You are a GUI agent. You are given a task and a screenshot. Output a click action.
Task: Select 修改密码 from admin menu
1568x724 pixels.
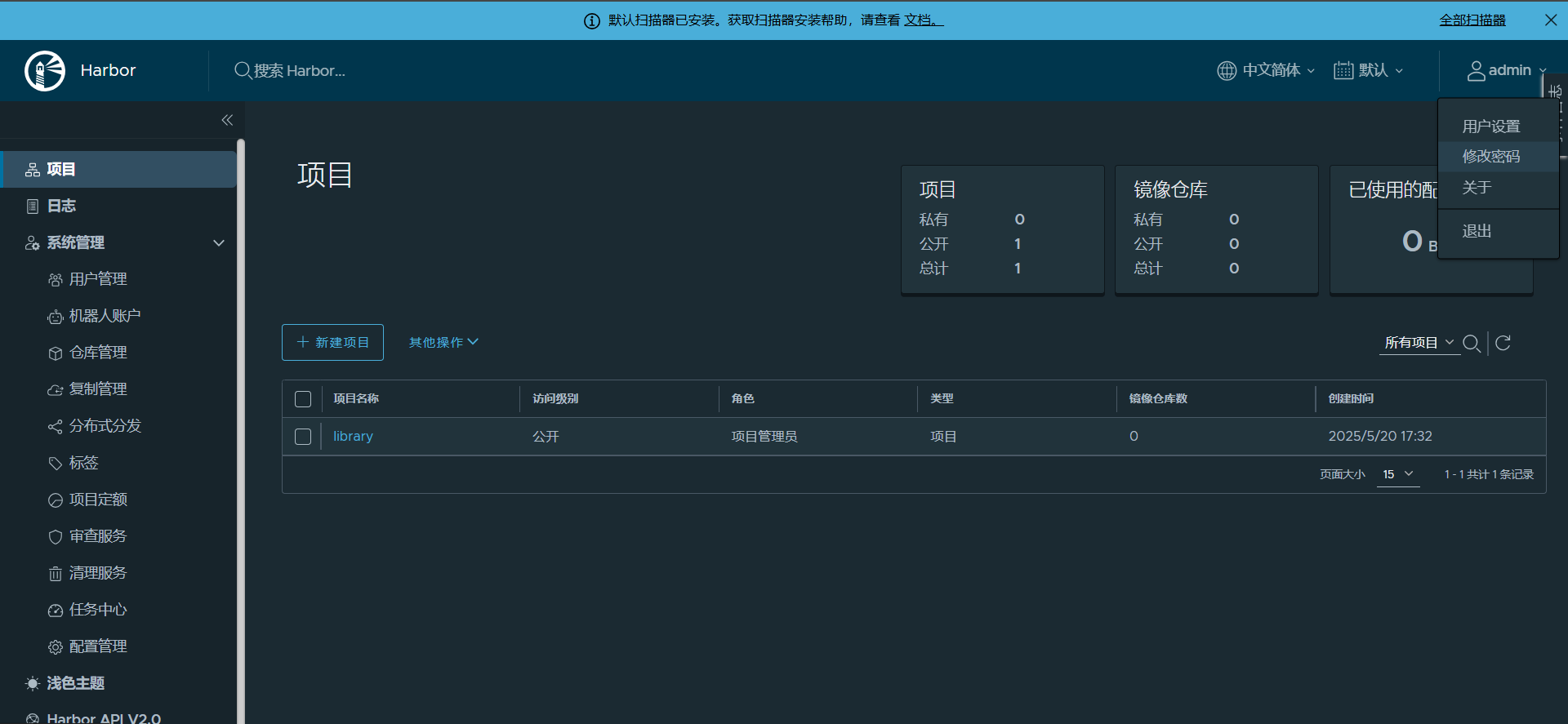pos(1499,157)
